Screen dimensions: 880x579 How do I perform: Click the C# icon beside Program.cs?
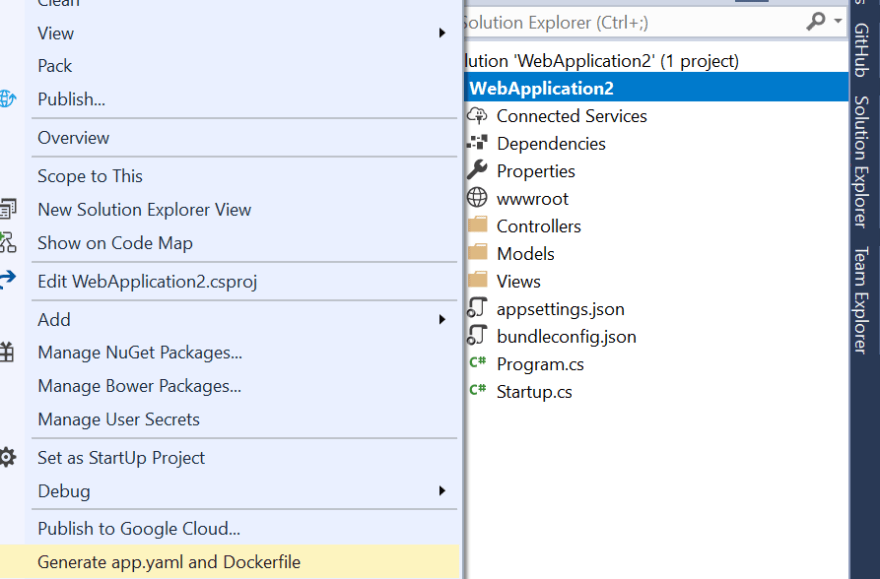[x=478, y=363]
